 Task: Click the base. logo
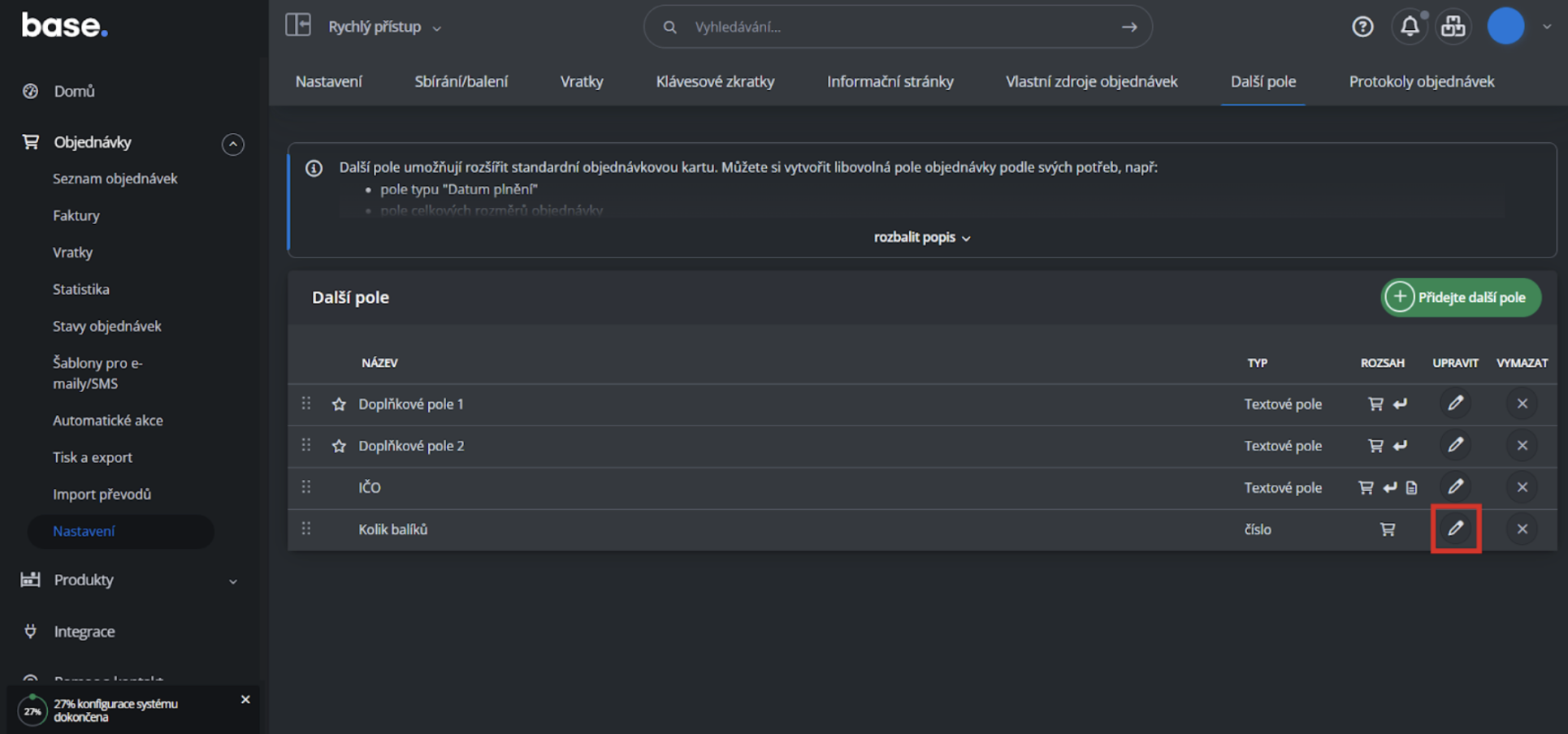[64, 26]
